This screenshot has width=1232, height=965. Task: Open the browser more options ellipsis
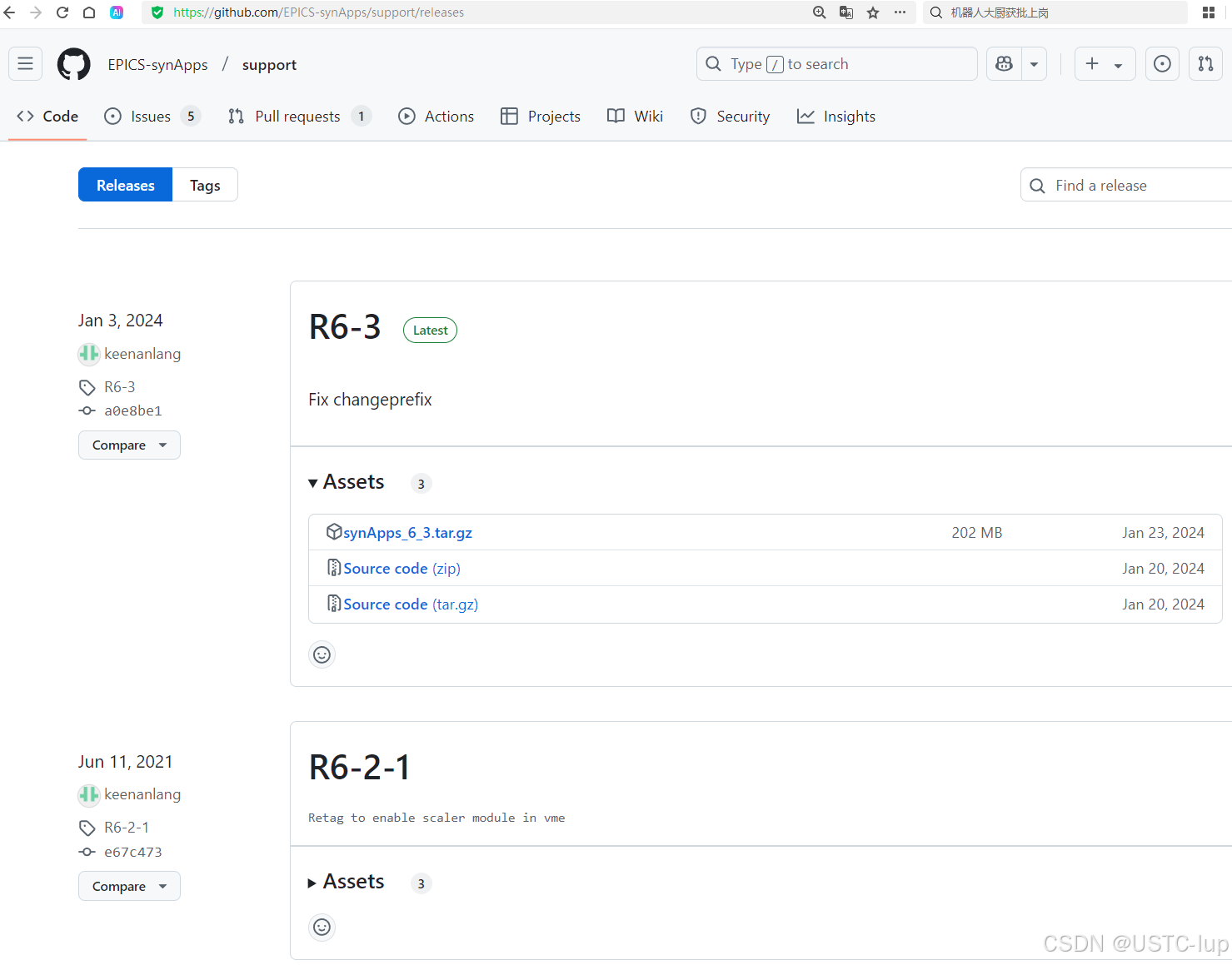pos(900,12)
